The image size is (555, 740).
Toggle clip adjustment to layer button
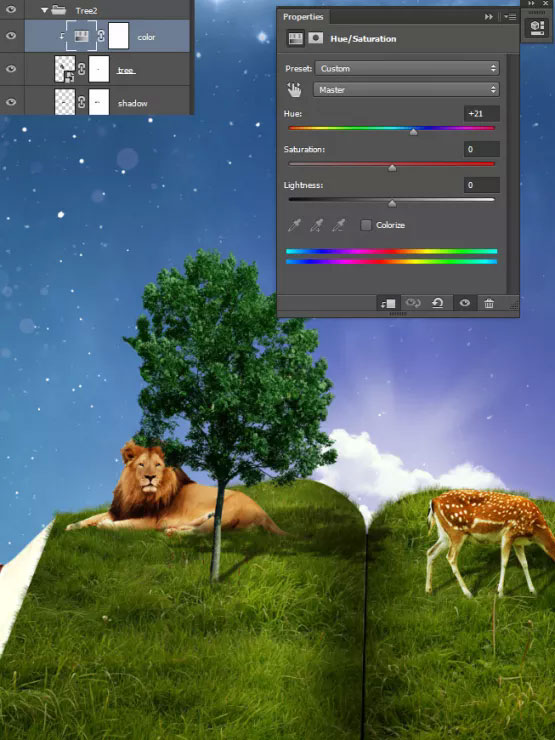point(388,303)
